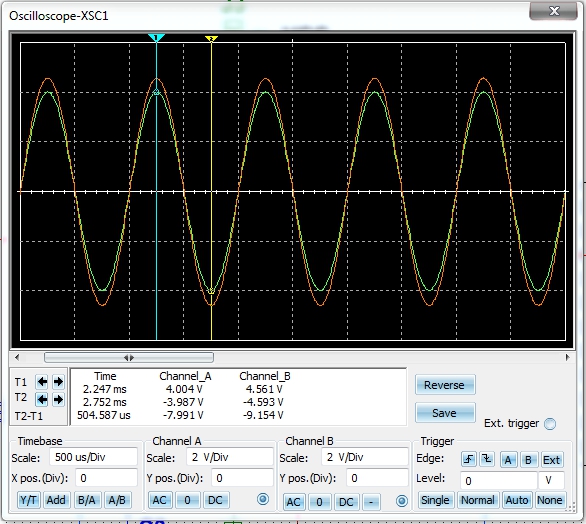Click scrollbar right arrow under display
Screen dimensions: 586x524
click(x=567, y=357)
